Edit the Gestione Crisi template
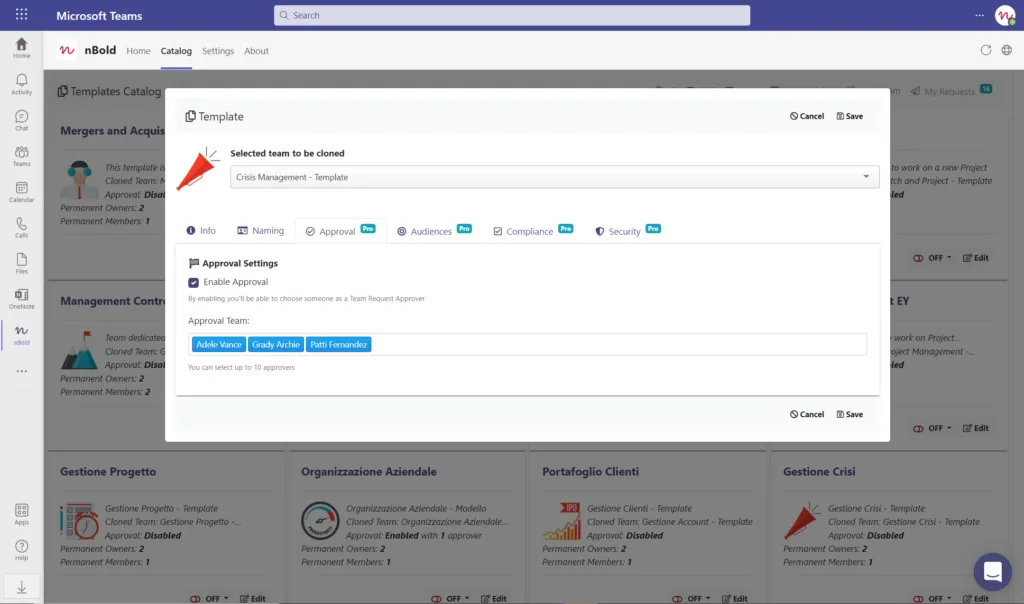This screenshot has width=1024, height=604. [975, 598]
